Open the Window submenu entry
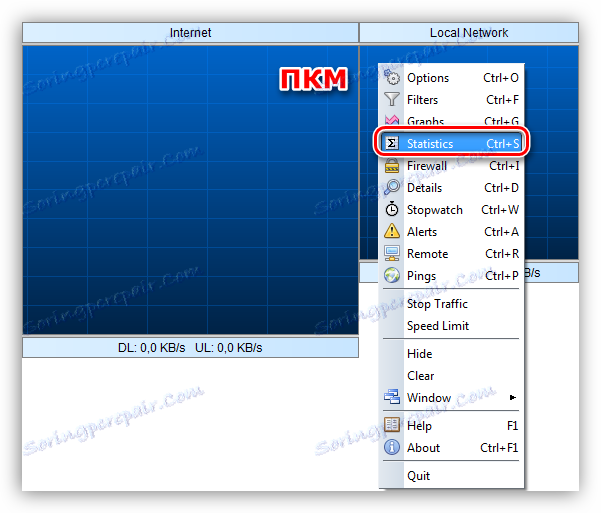The height and width of the screenshot is (513, 601). pyautogui.click(x=451, y=398)
